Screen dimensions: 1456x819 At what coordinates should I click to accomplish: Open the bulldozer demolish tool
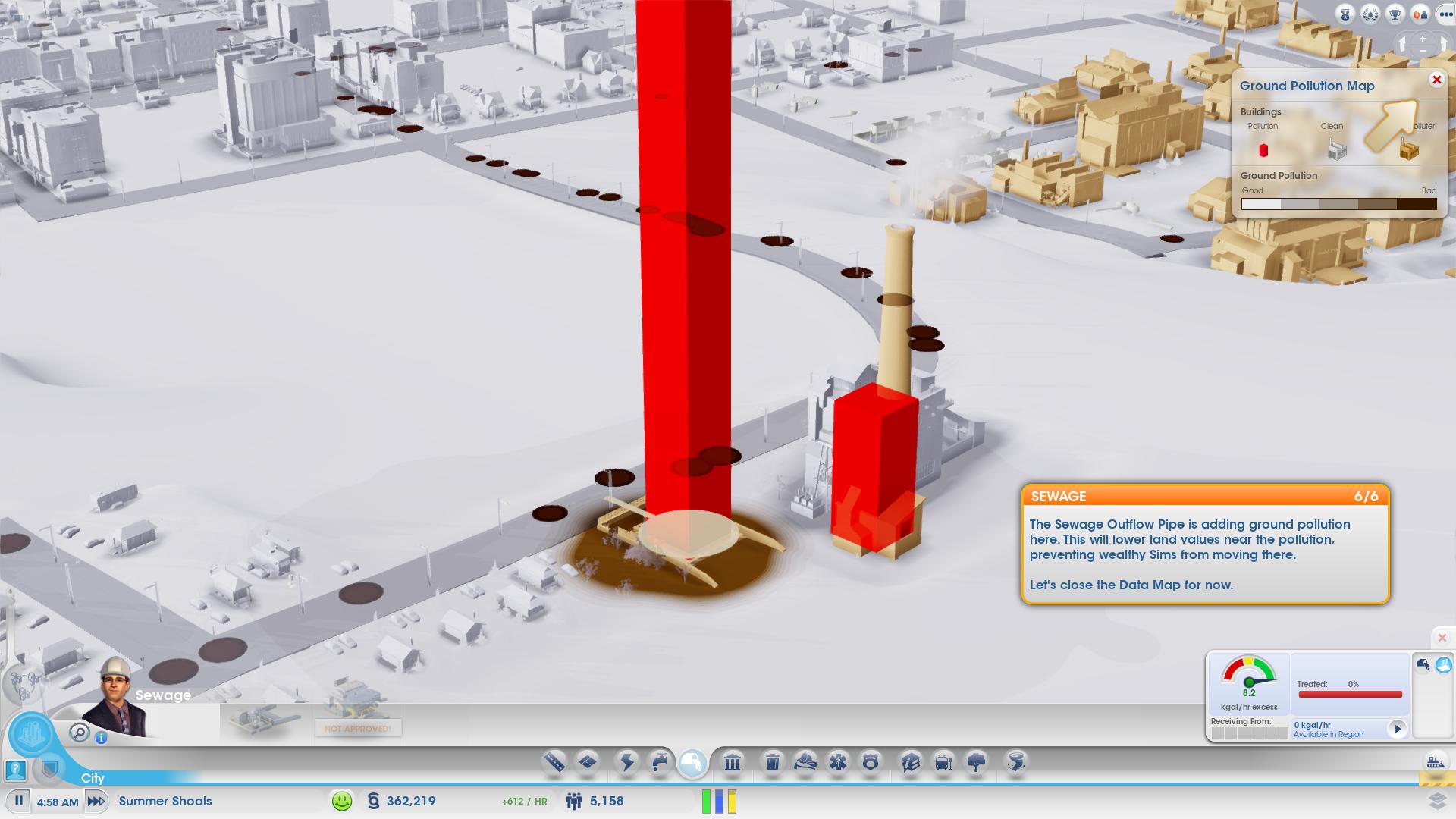point(1436,762)
